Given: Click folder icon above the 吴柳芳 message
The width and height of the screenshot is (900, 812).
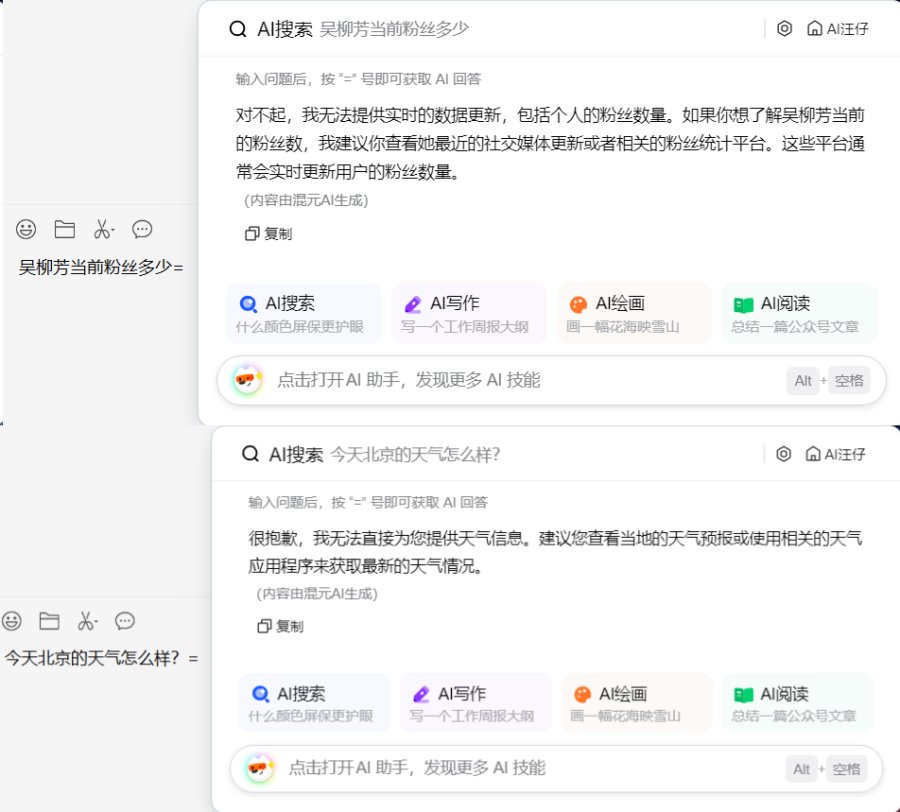Looking at the screenshot, I should 65,229.
